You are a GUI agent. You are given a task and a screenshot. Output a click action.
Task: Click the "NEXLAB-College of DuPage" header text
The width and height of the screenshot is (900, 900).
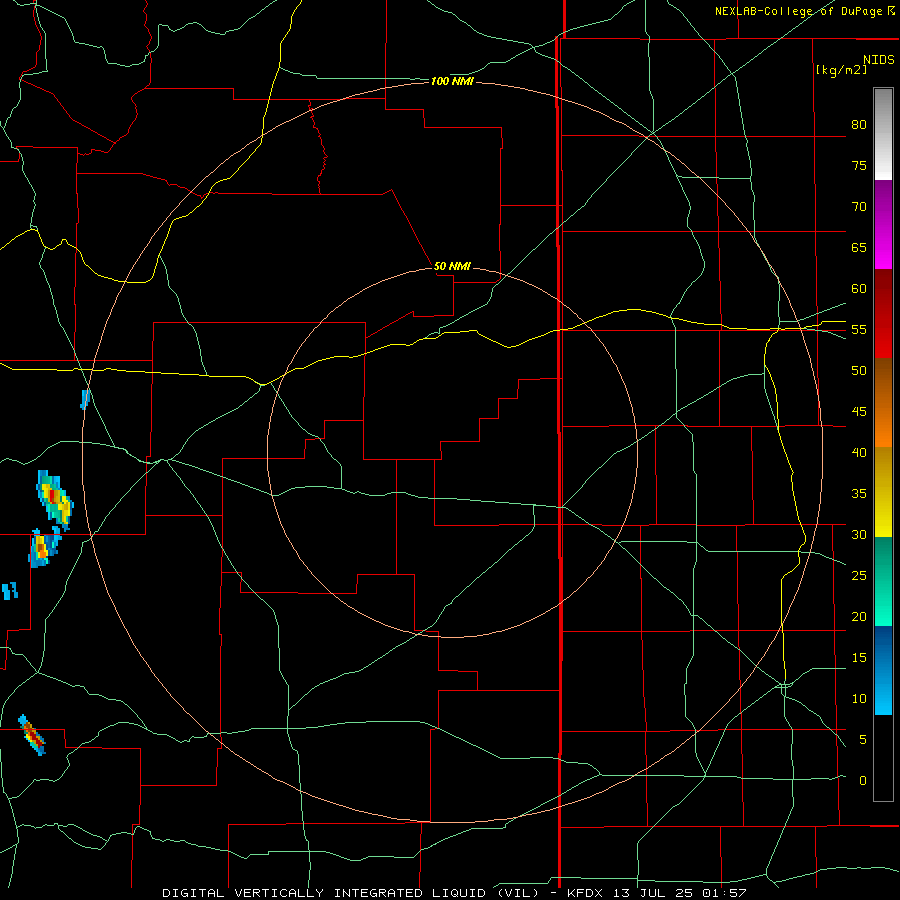[x=799, y=11]
